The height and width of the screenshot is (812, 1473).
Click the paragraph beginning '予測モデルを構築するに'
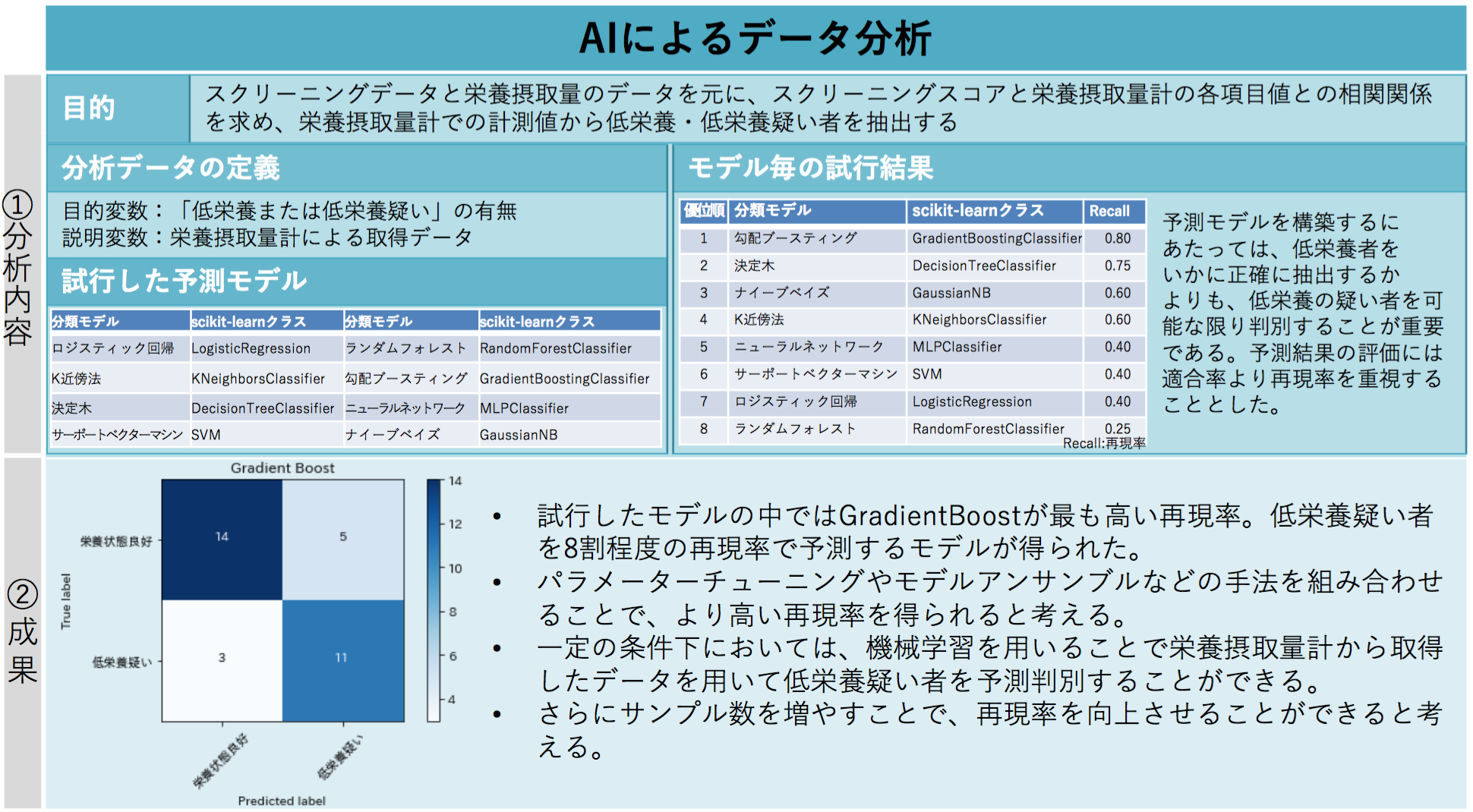point(1303,313)
